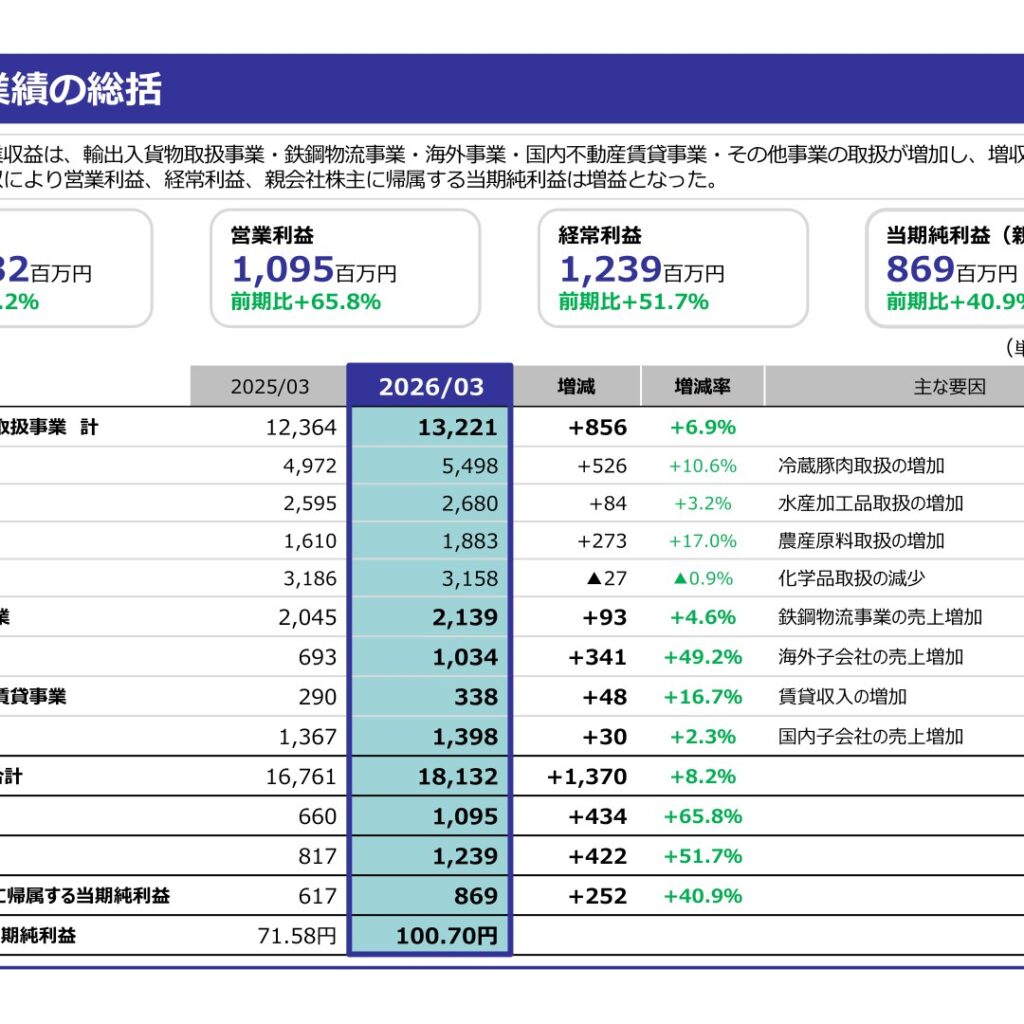Image resolution: width=1024 pixels, height=1024 pixels.
Task: Click the +422 change value
Action: pyautogui.click(x=598, y=856)
